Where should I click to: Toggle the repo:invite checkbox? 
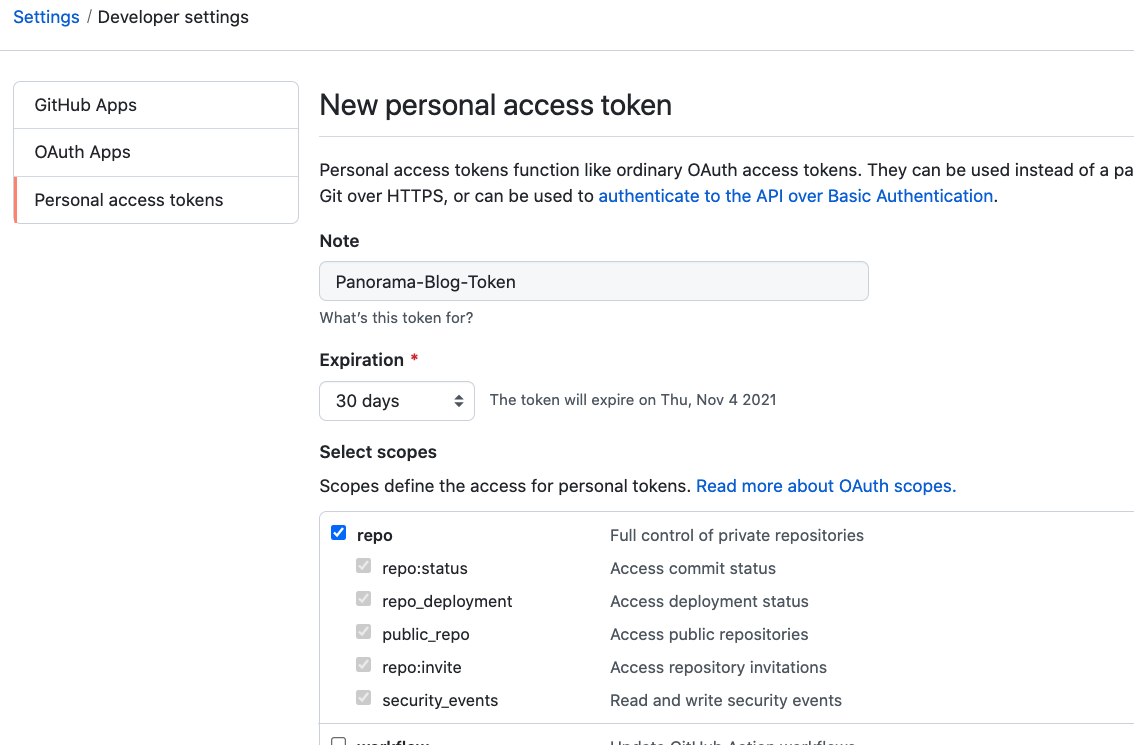pyautogui.click(x=364, y=666)
